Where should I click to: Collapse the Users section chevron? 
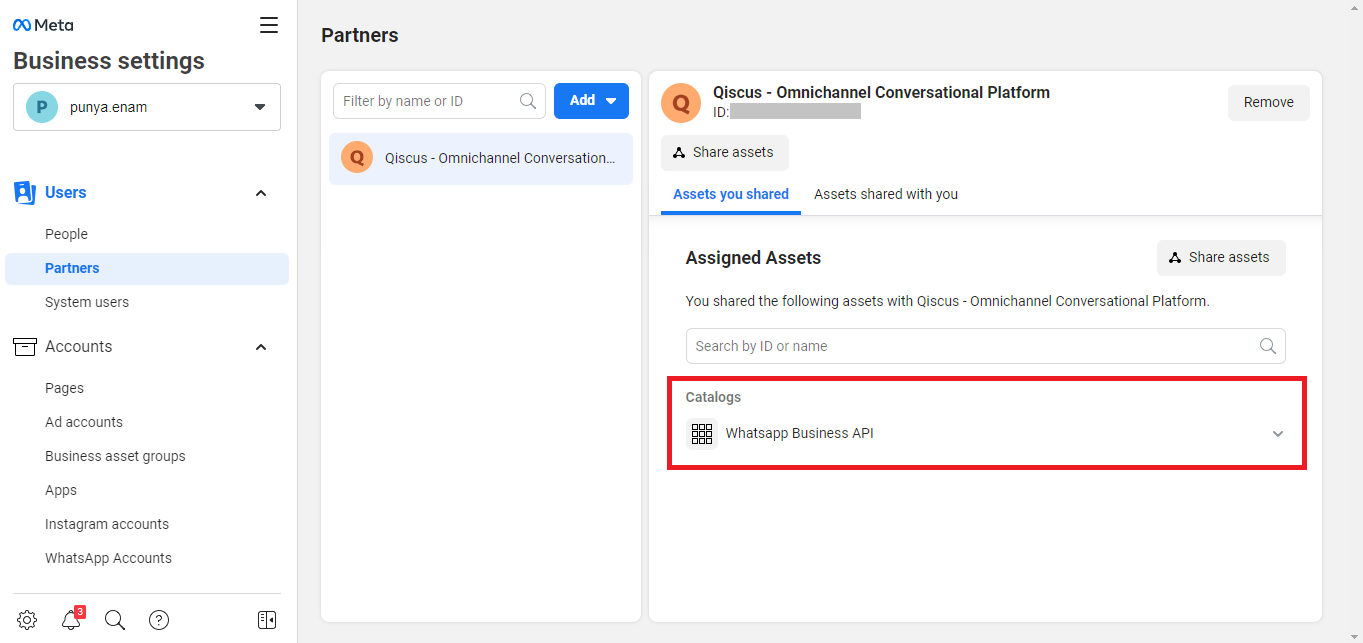pyautogui.click(x=261, y=193)
